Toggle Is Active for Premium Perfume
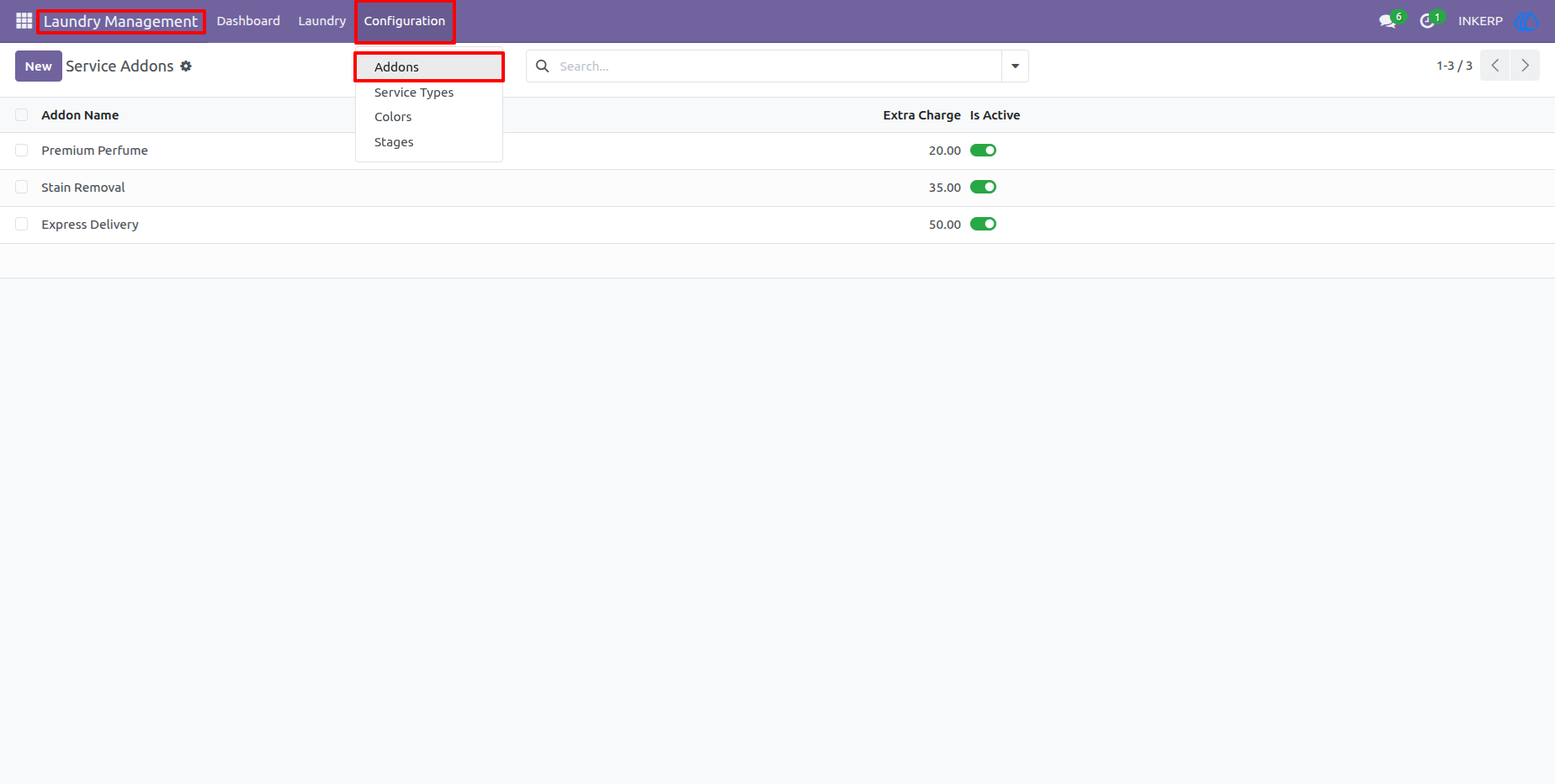The height and width of the screenshot is (784, 1555). (x=983, y=151)
